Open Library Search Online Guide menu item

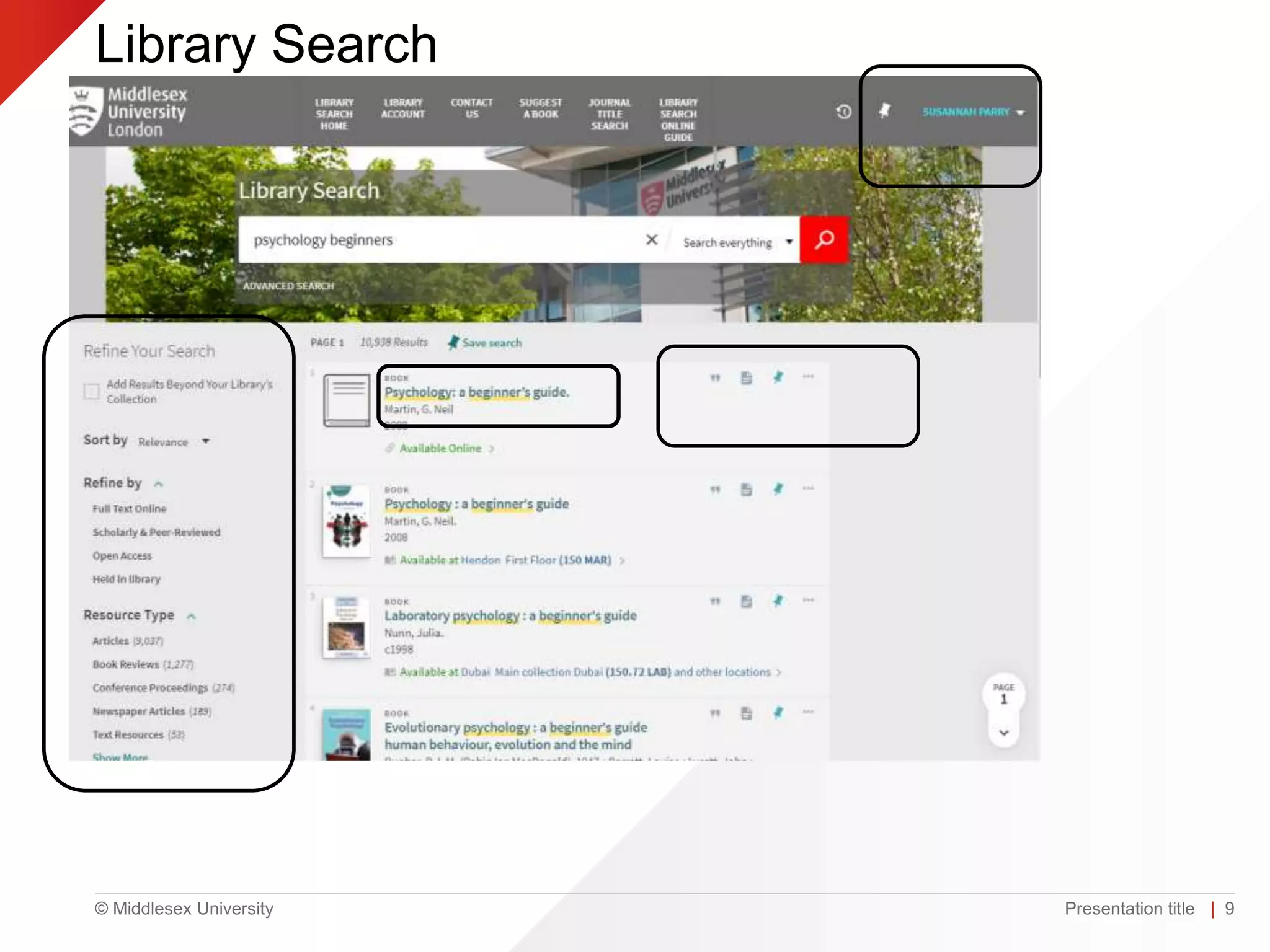click(678, 120)
